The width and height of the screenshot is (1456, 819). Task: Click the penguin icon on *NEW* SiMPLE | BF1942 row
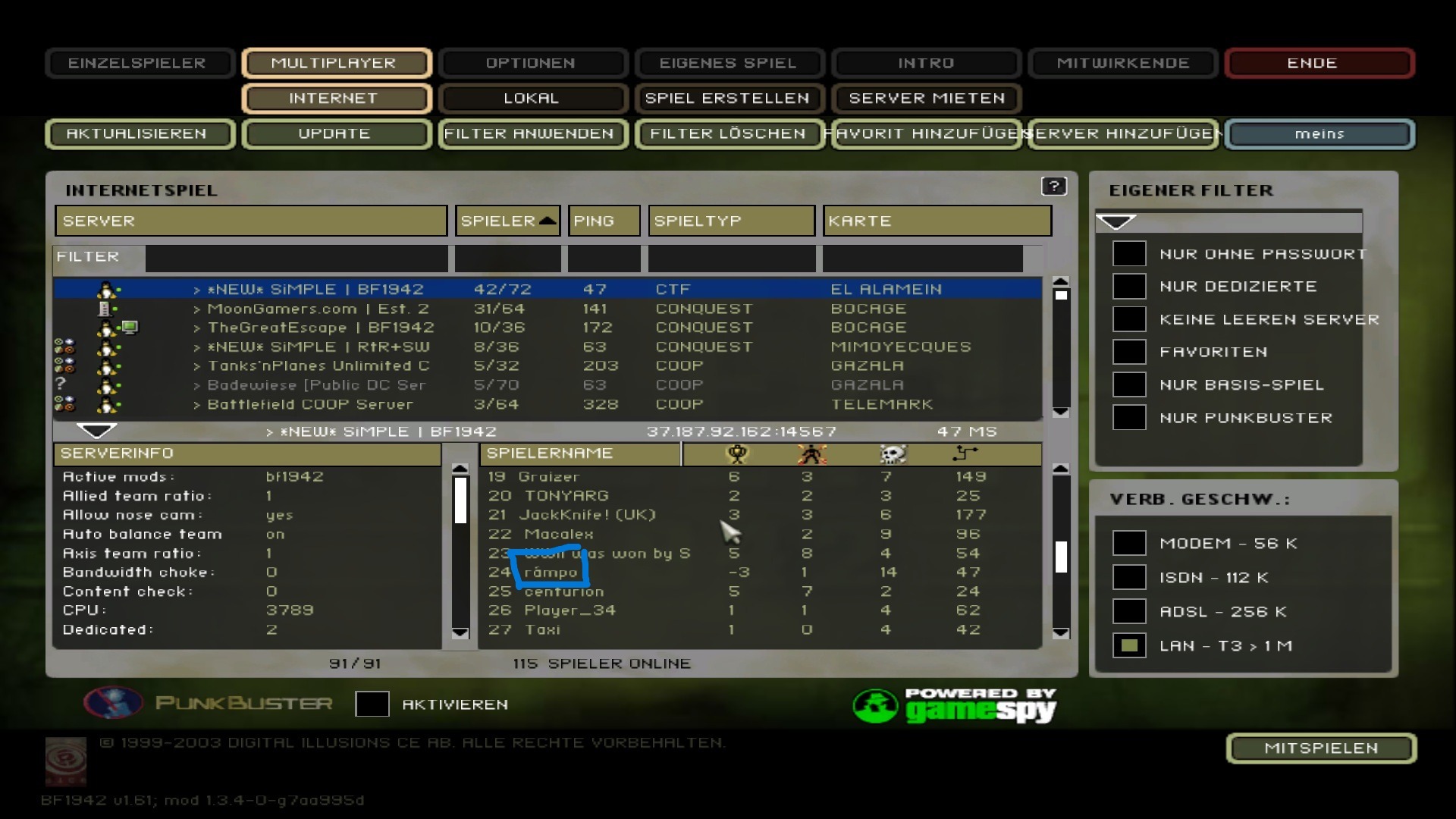pyautogui.click(x=108, y=290)
